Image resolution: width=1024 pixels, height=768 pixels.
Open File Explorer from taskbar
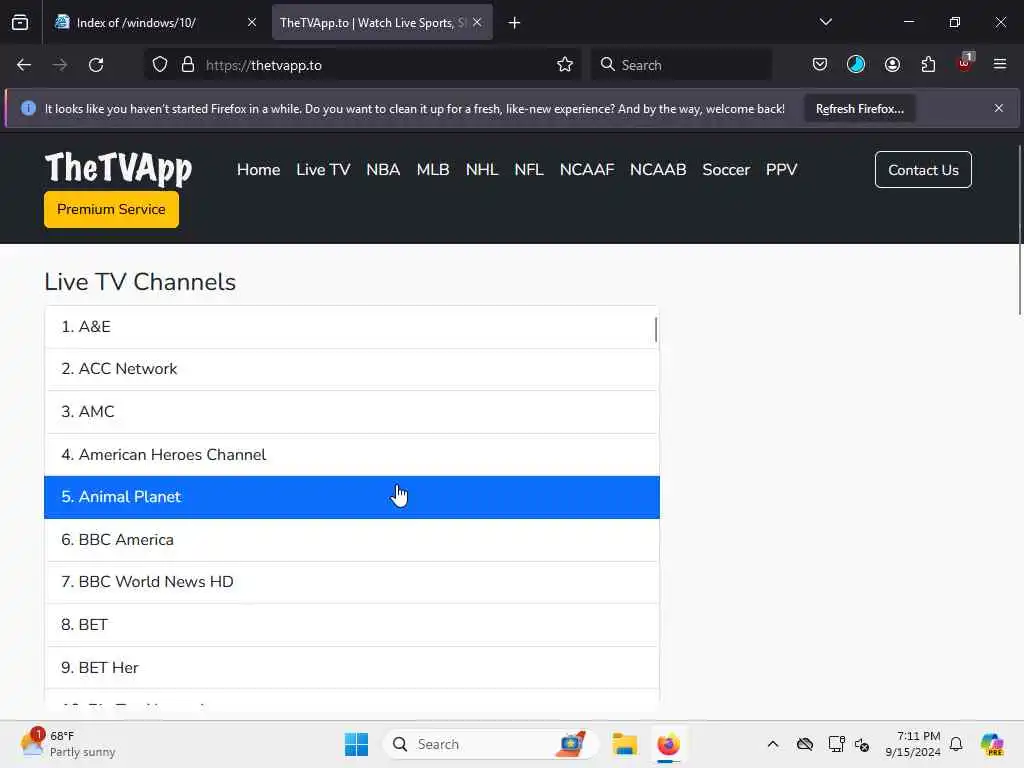pyautogui.click(x=624, y=744)
